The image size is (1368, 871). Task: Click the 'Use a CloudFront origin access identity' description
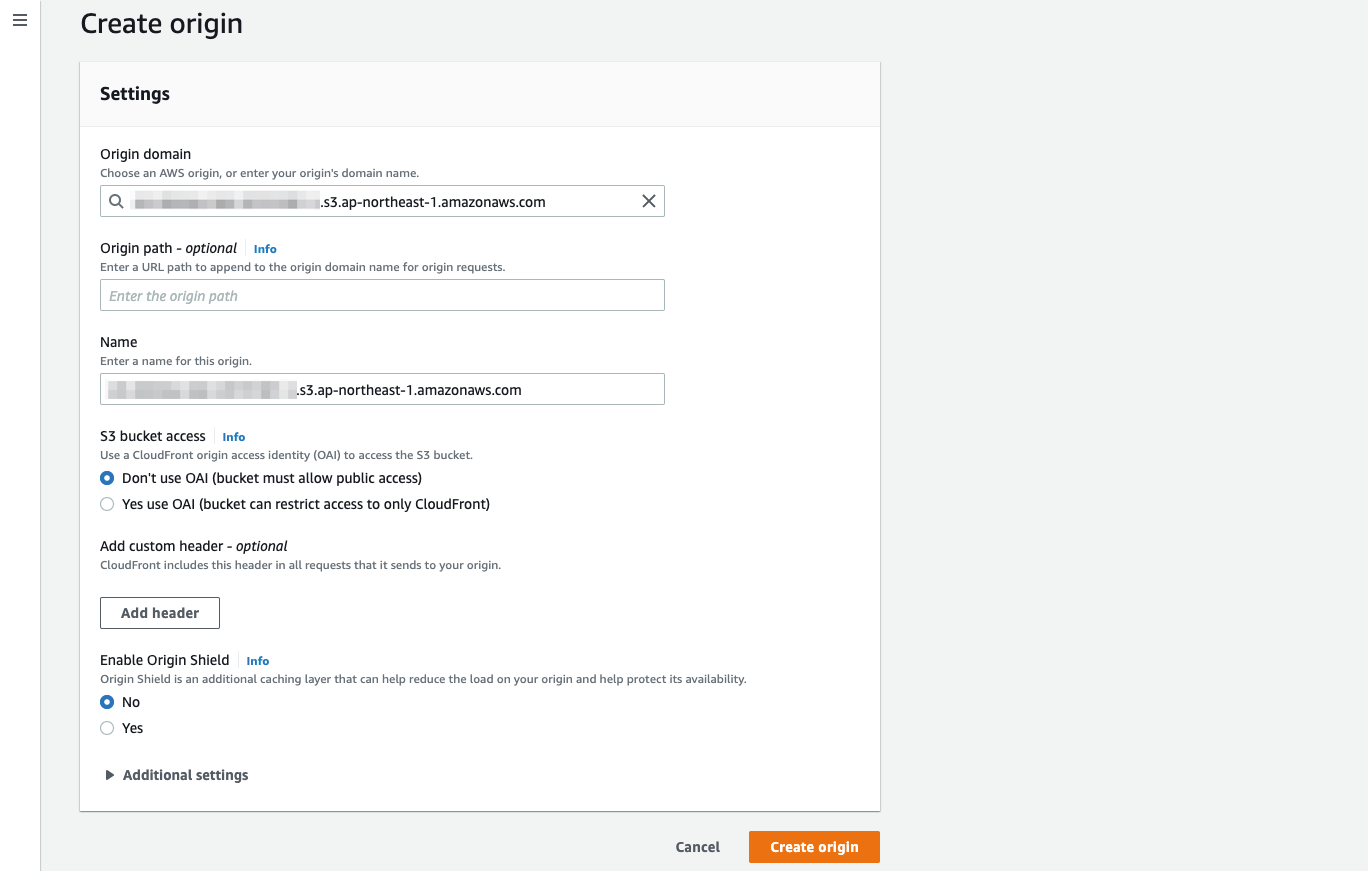tap(286, 455)
